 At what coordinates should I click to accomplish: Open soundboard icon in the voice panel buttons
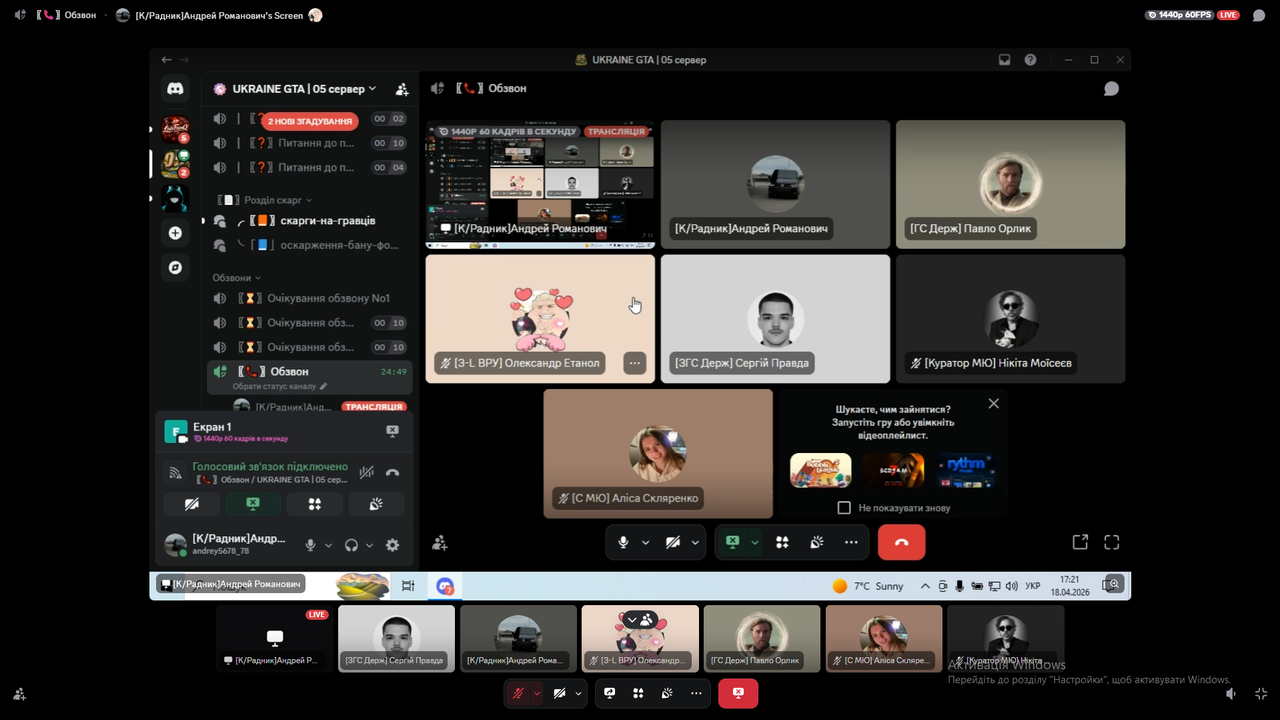(376, 504)
